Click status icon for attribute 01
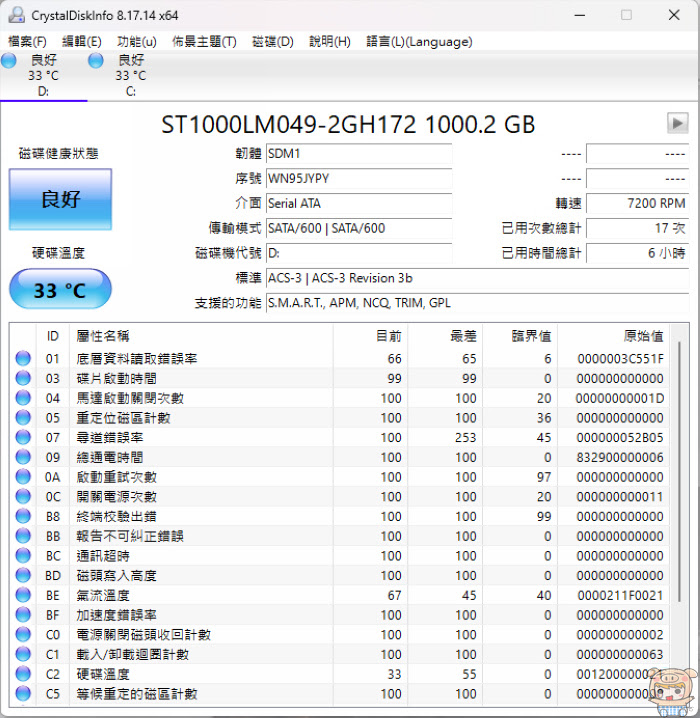 (x=23, y=358)
